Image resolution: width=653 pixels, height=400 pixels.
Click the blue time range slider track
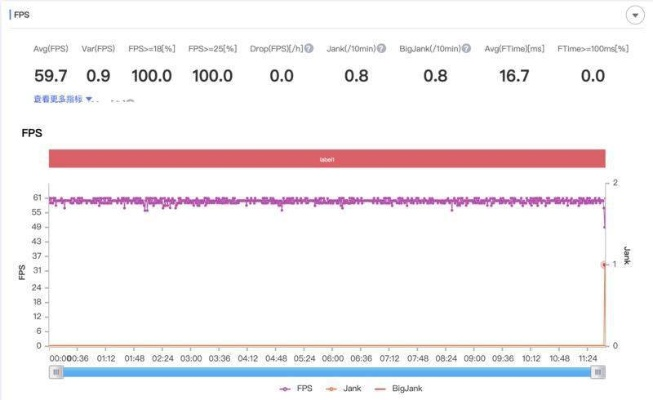click(x=327, y=371)
